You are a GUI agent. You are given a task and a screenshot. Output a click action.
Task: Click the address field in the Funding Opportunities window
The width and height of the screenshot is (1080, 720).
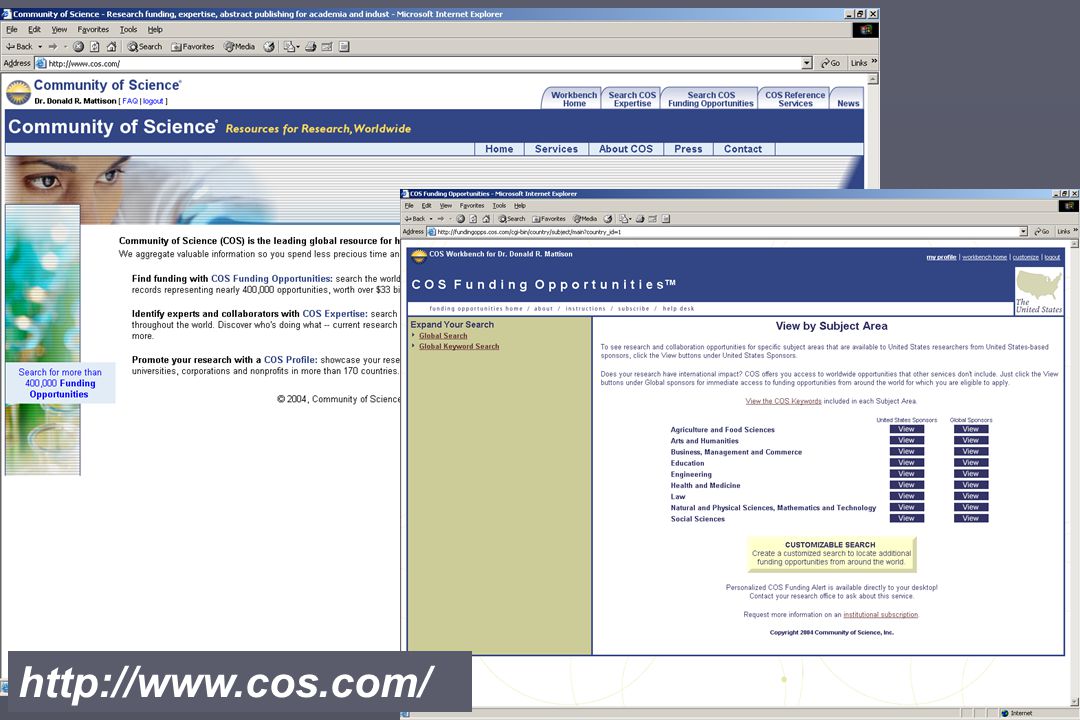727,232
